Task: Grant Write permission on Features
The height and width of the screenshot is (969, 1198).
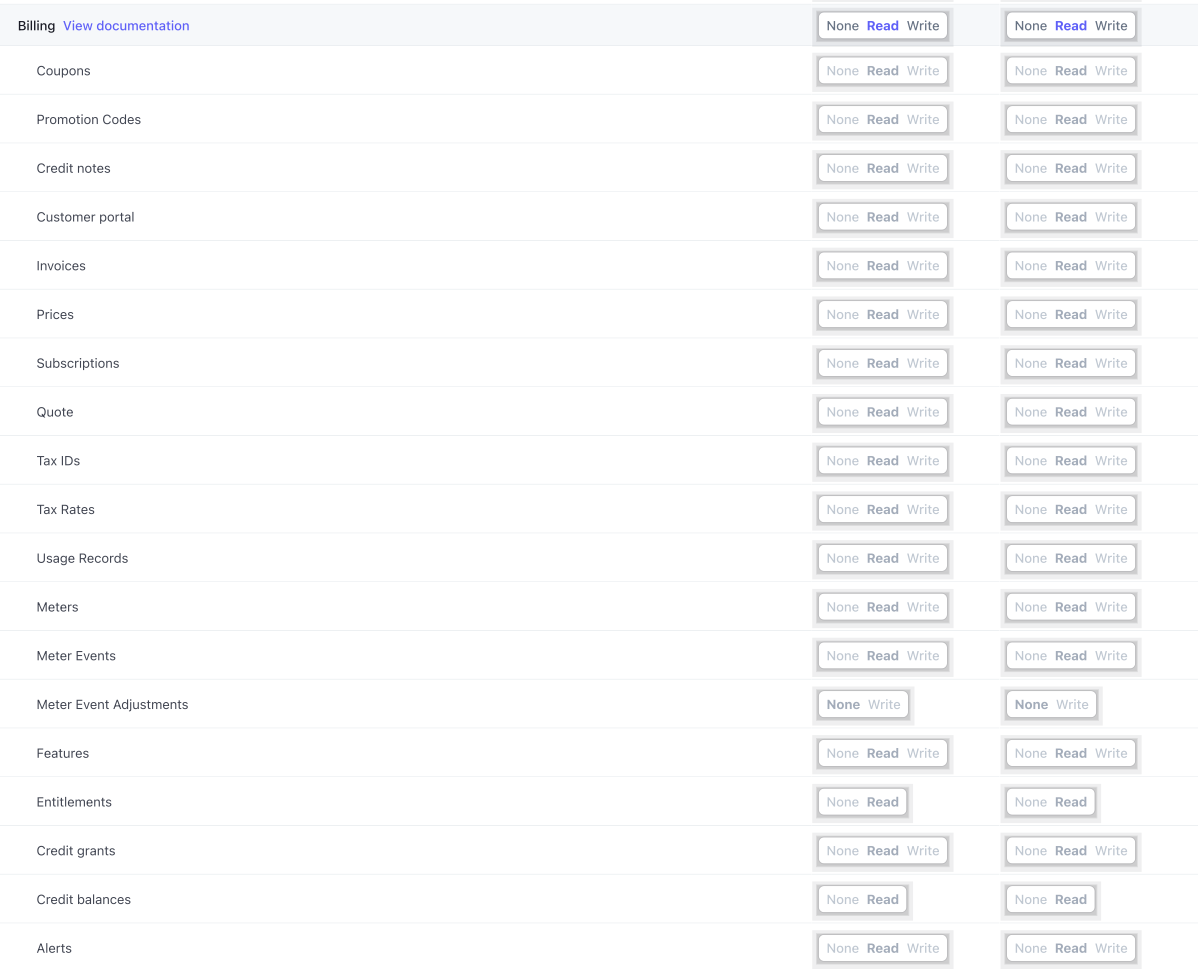Action: tap(922, 753)
